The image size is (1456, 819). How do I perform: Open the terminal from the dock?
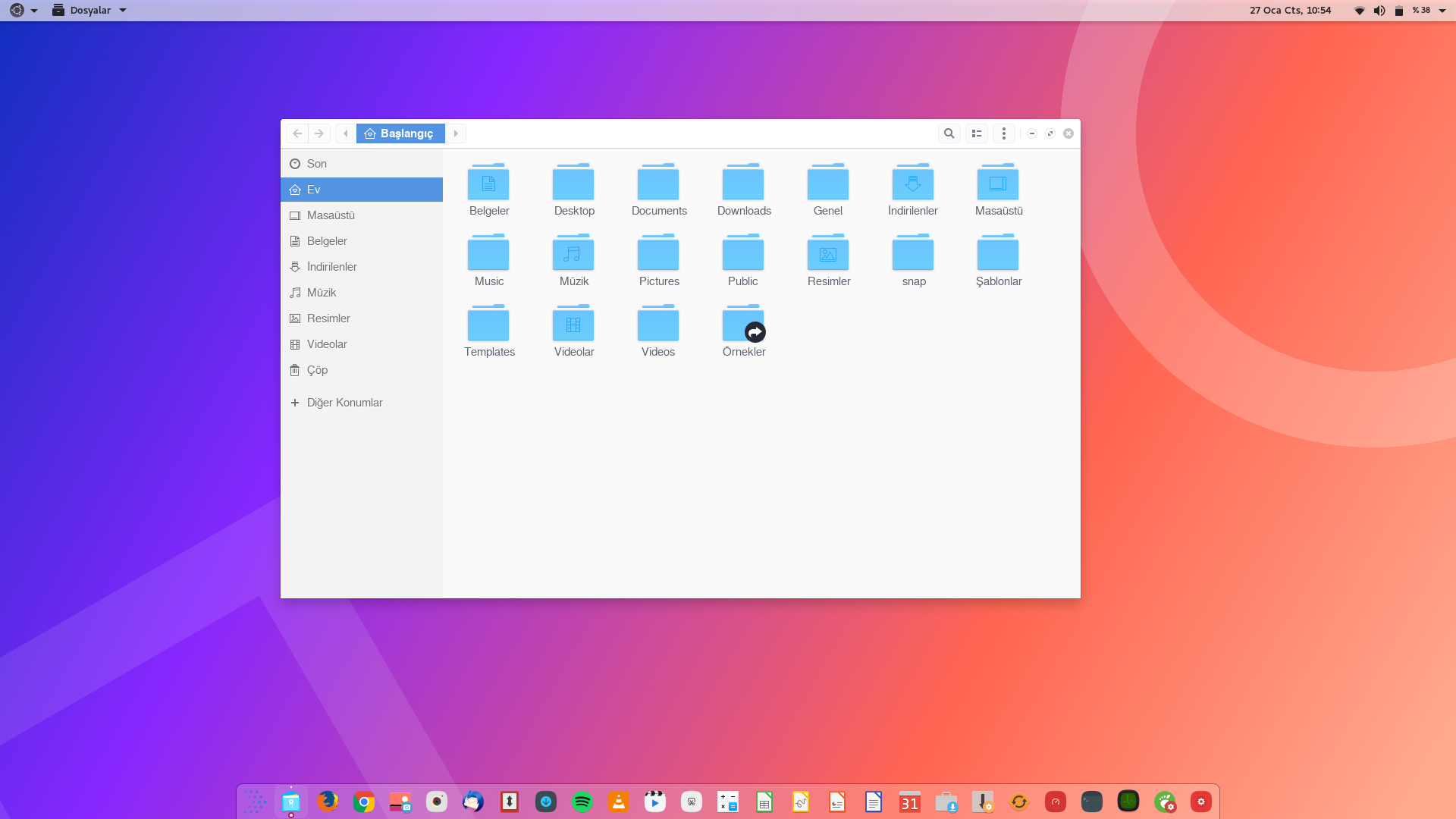1092,802
